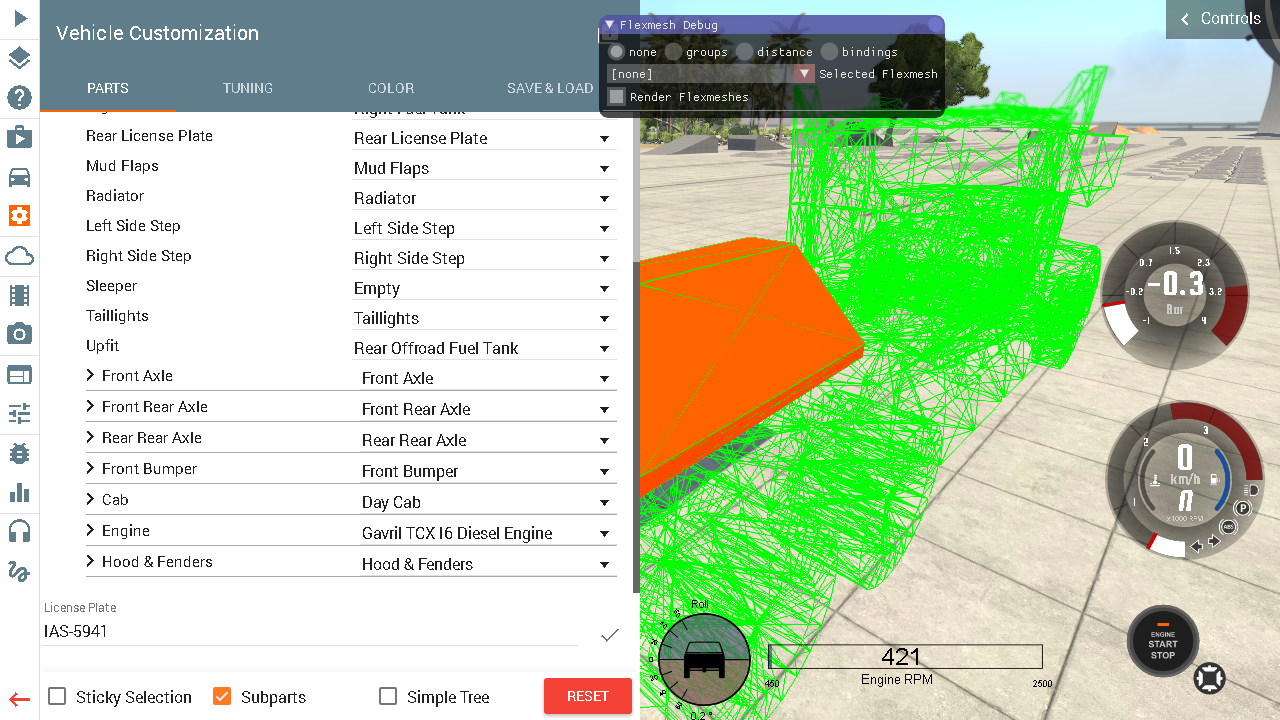This screenshot has height=720, width=1280.
Task: Switch to the SAVE & LOAD tab
Action: pyautogui.click(x=550, y=88)
